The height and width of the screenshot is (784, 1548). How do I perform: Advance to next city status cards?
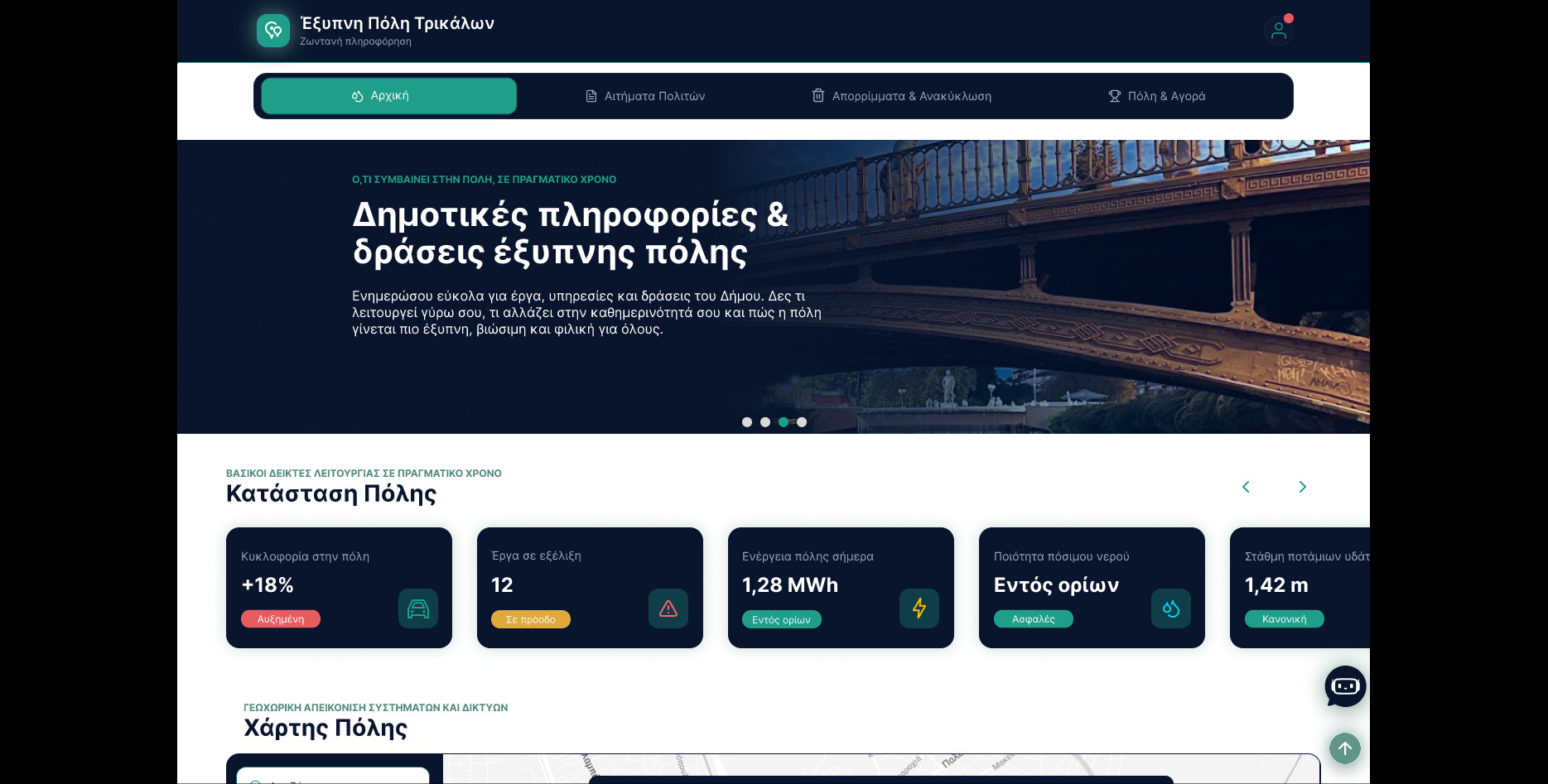(1302, 487)
